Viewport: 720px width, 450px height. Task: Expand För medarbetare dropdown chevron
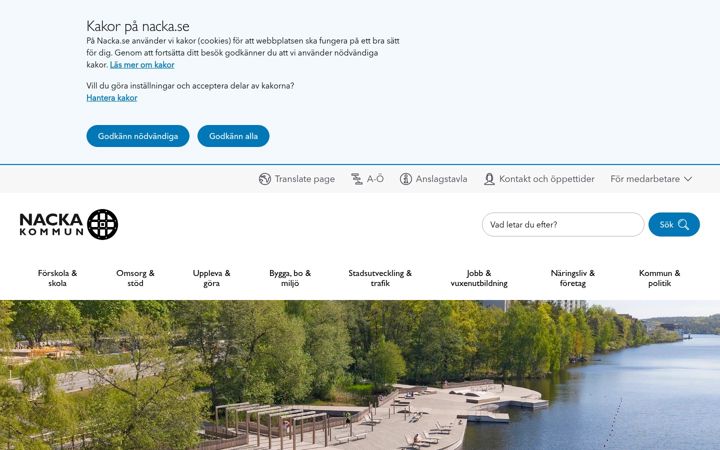click(x=688, y=179)
